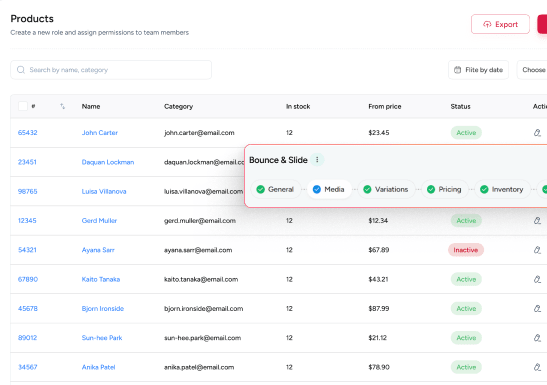This screenshot has height=385, width=547.
Task: Open product ID 23451 link
Action: click(x=27, y=162)
